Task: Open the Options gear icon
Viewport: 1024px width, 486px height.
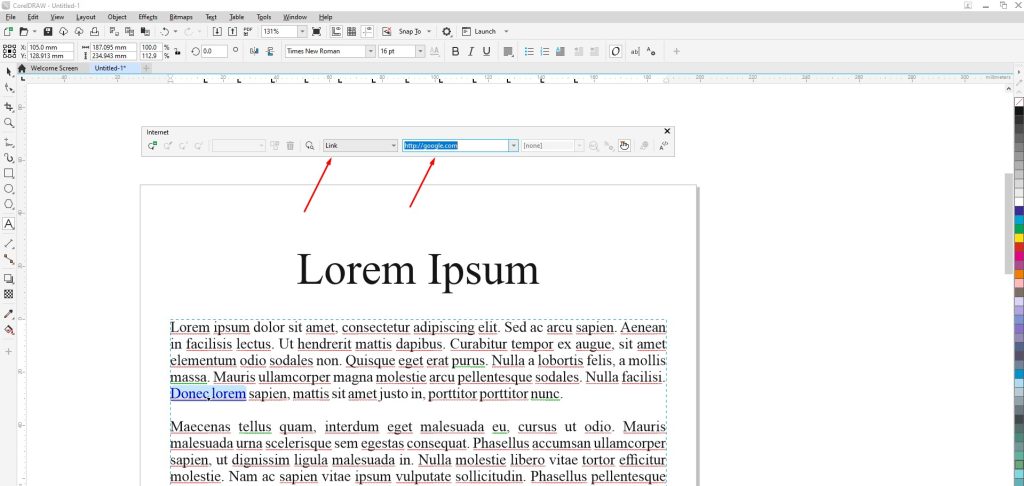Action: (x=447, y=31)
